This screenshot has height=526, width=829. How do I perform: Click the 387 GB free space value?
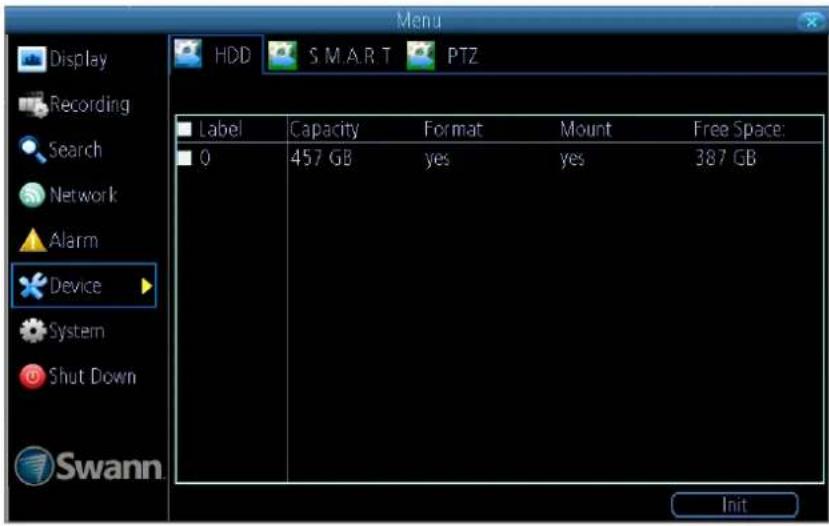point(725,158)
